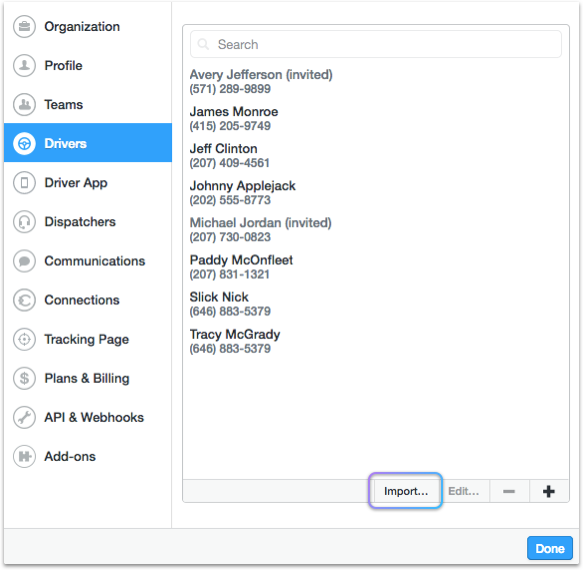Open the Add-ons puzzle piece icon
The height and width of the screenshot is (570, 583).
pos(24,456)
